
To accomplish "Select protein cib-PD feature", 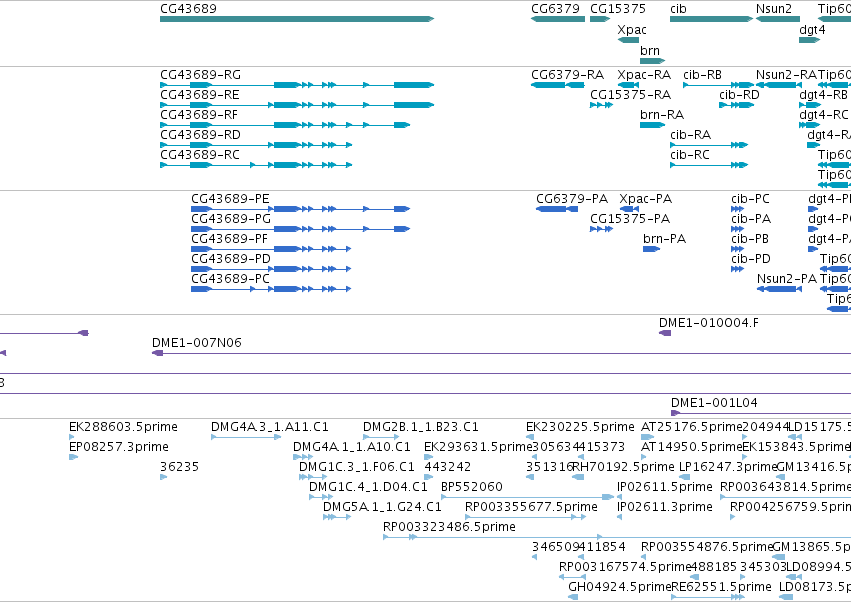I will tap(737, 269).
